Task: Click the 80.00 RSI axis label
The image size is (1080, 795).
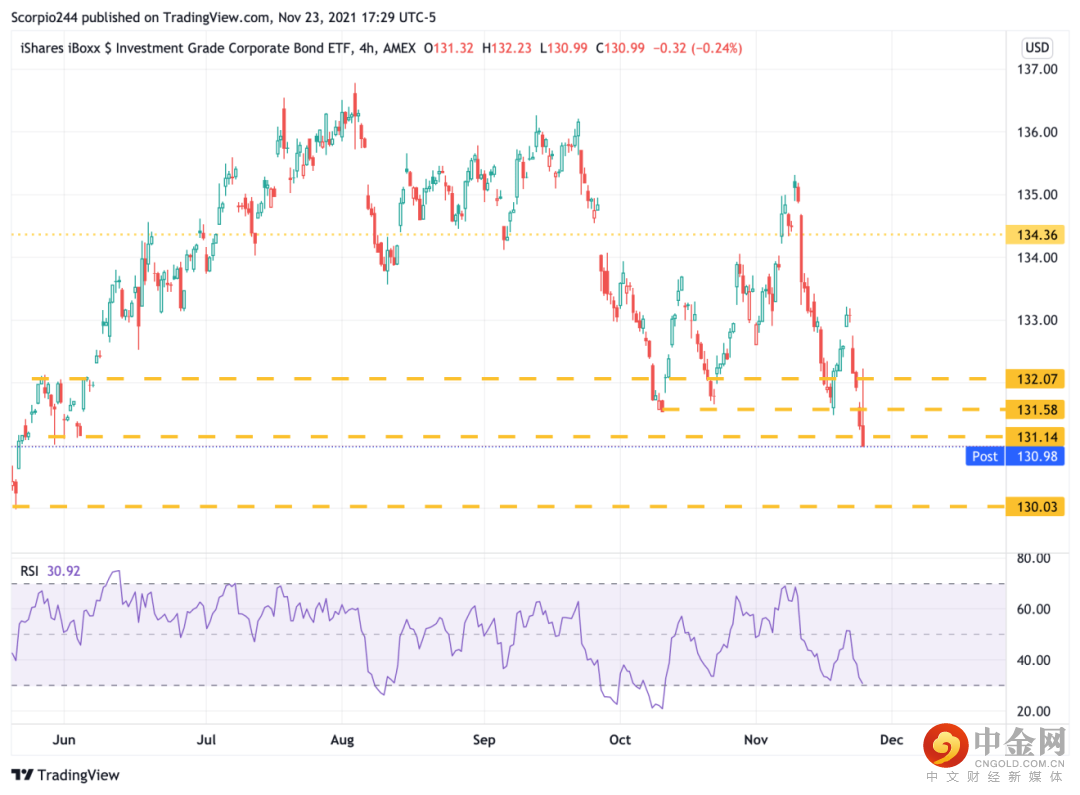Action: pyautogui.click(x=1034, y=558)
